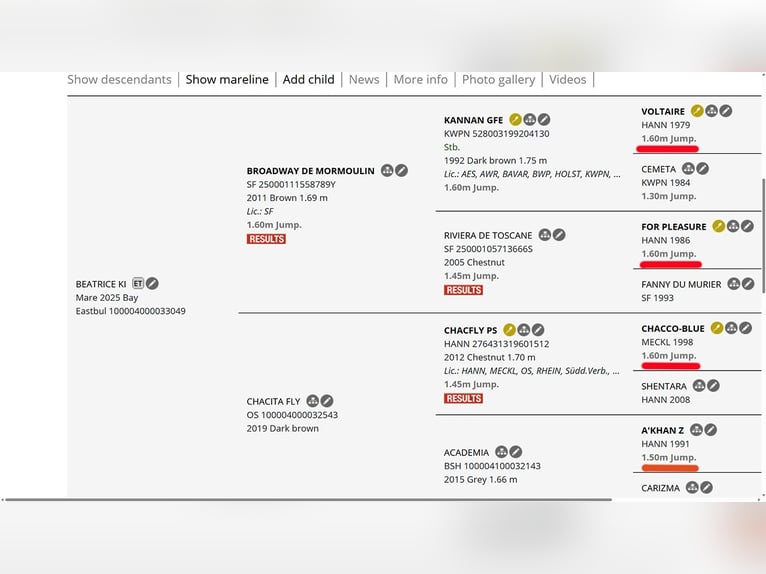Click the group icon next to RIVIERA DE TOSCANE
The height and width of the screenshot is (574, 766).
[545, 235]
